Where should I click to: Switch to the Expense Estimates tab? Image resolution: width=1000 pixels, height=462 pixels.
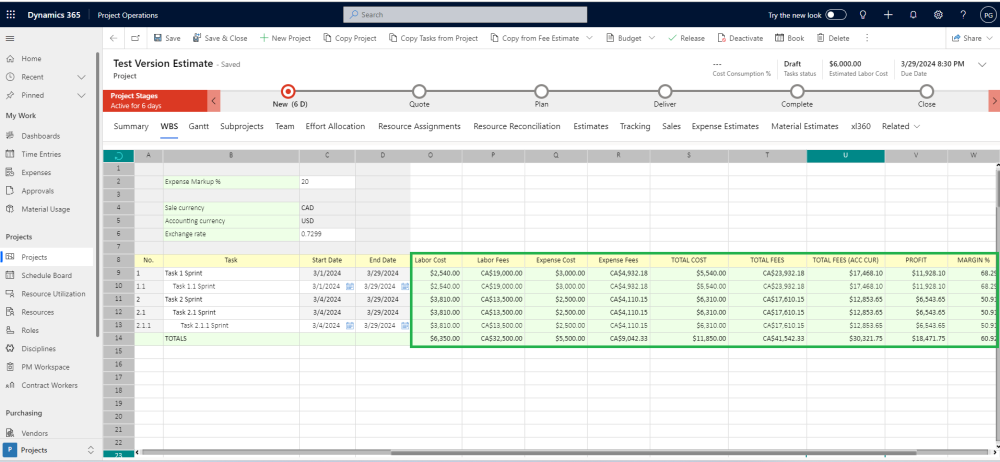[x=725, y=126]
